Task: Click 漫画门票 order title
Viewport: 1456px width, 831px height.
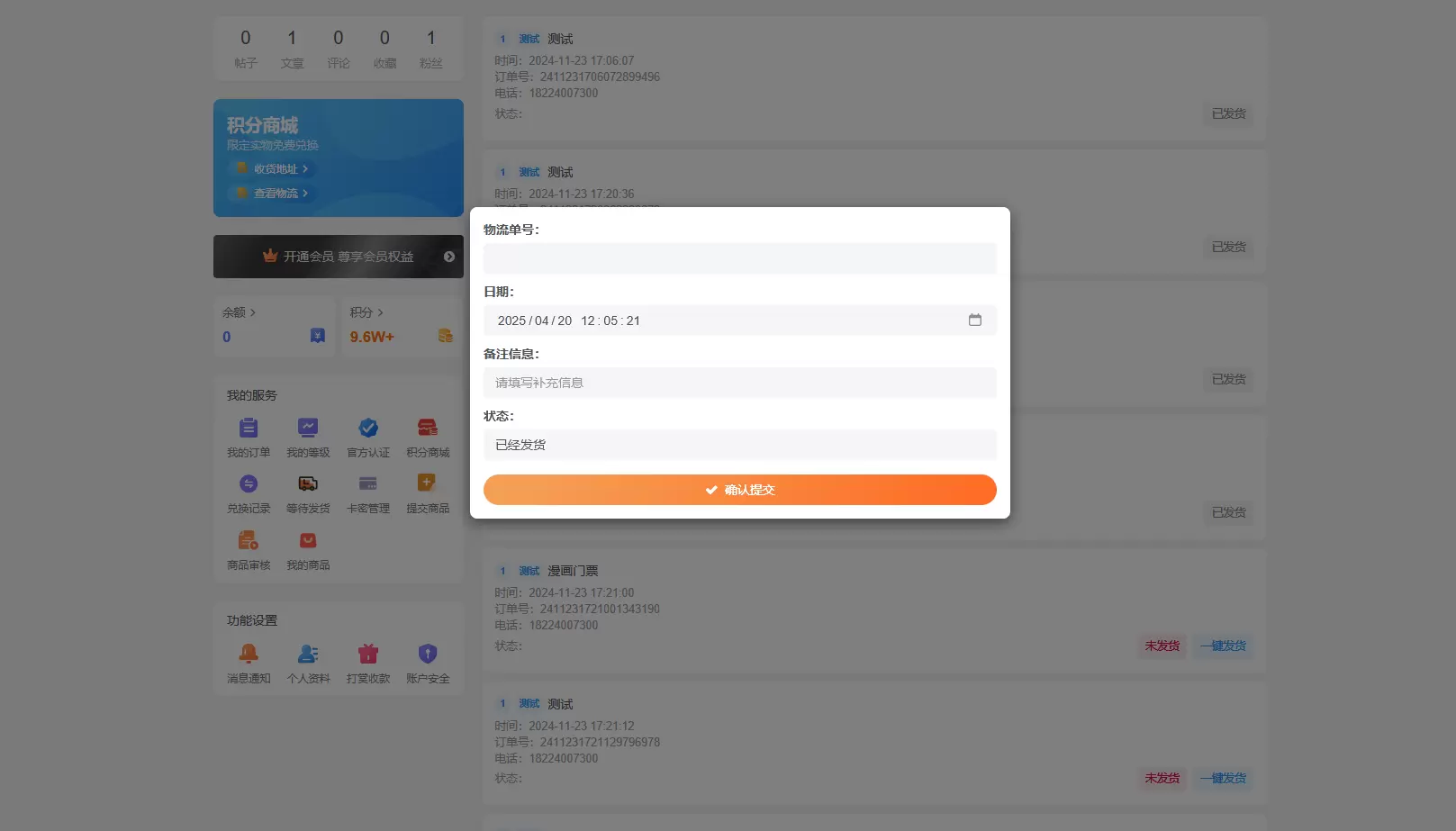Action: pyautogui.click(x=573, y=571)
